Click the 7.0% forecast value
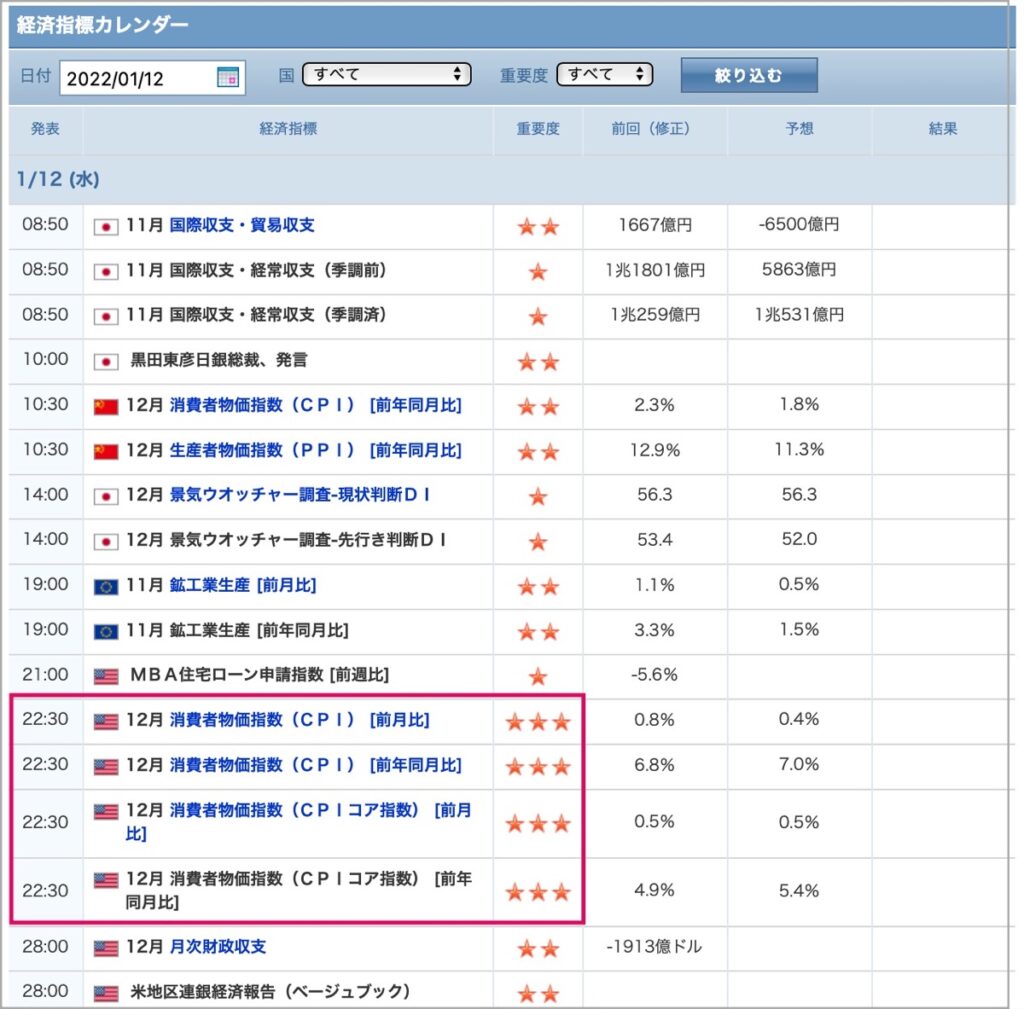This screenshot has height=1009, width=1024. tap(799, 764)
